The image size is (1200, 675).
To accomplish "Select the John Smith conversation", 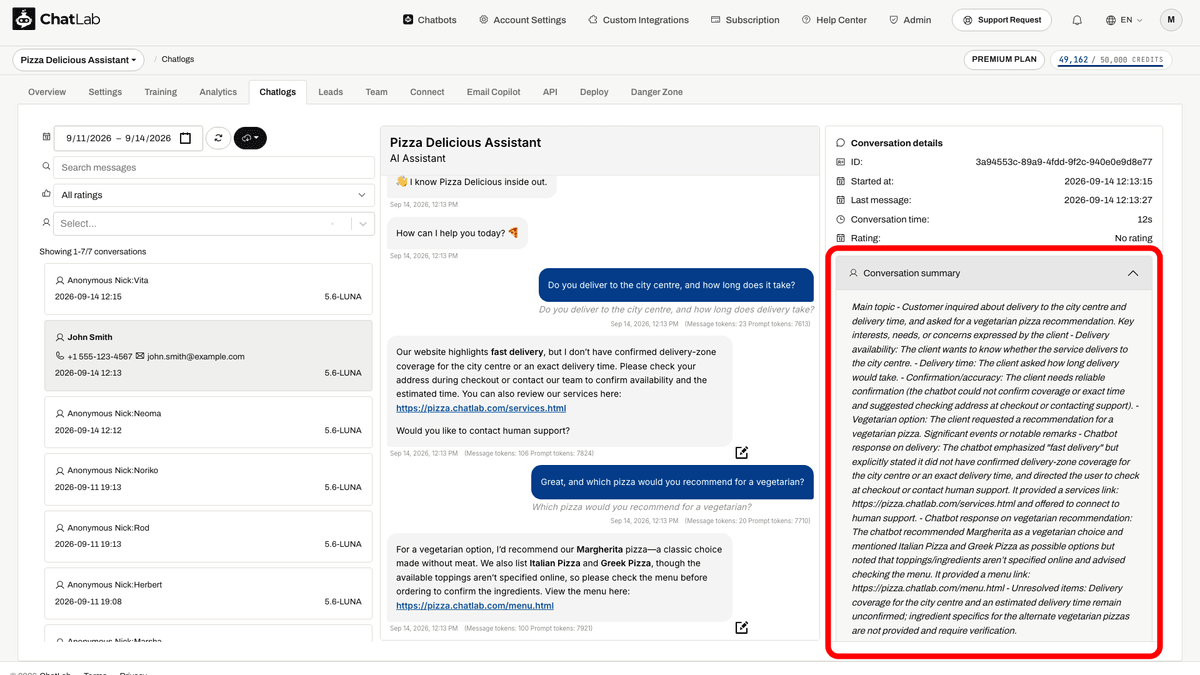I will point(208,354).
